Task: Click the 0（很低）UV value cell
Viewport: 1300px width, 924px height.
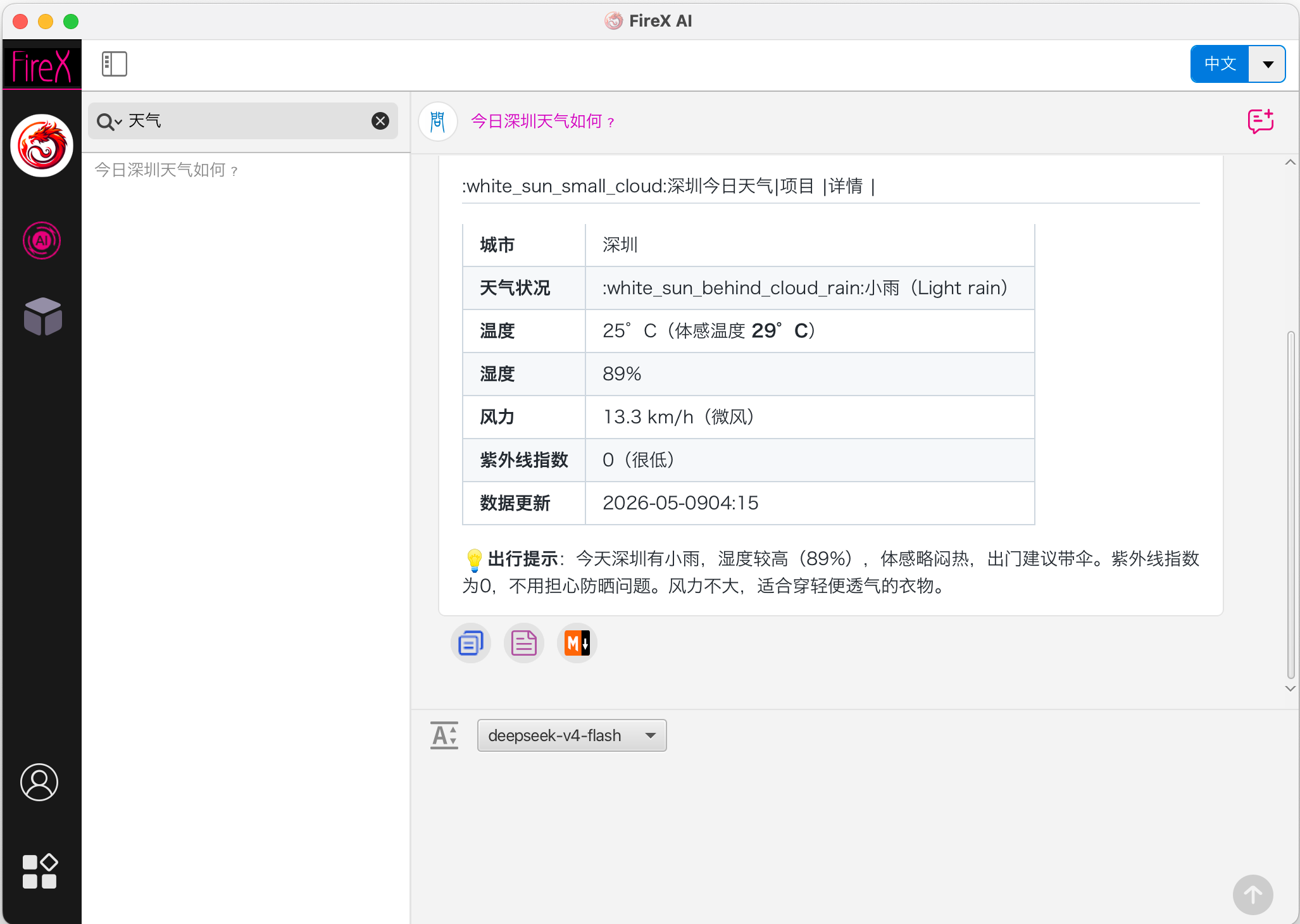Action: 810,460
